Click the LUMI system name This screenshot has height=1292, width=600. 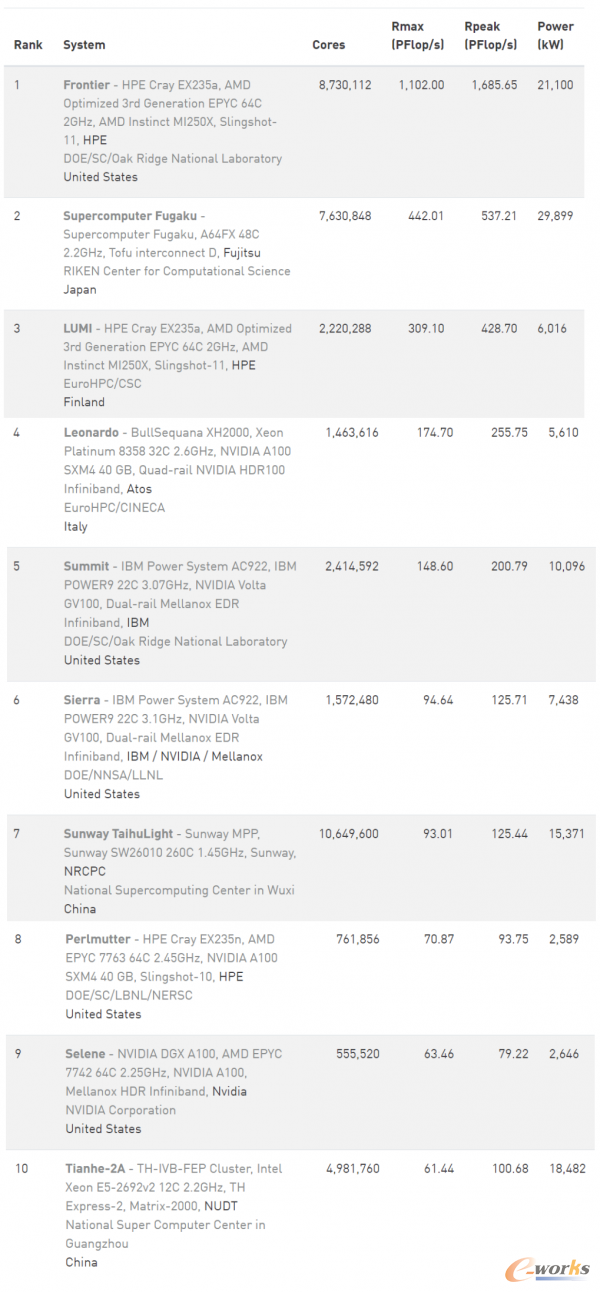79,328
